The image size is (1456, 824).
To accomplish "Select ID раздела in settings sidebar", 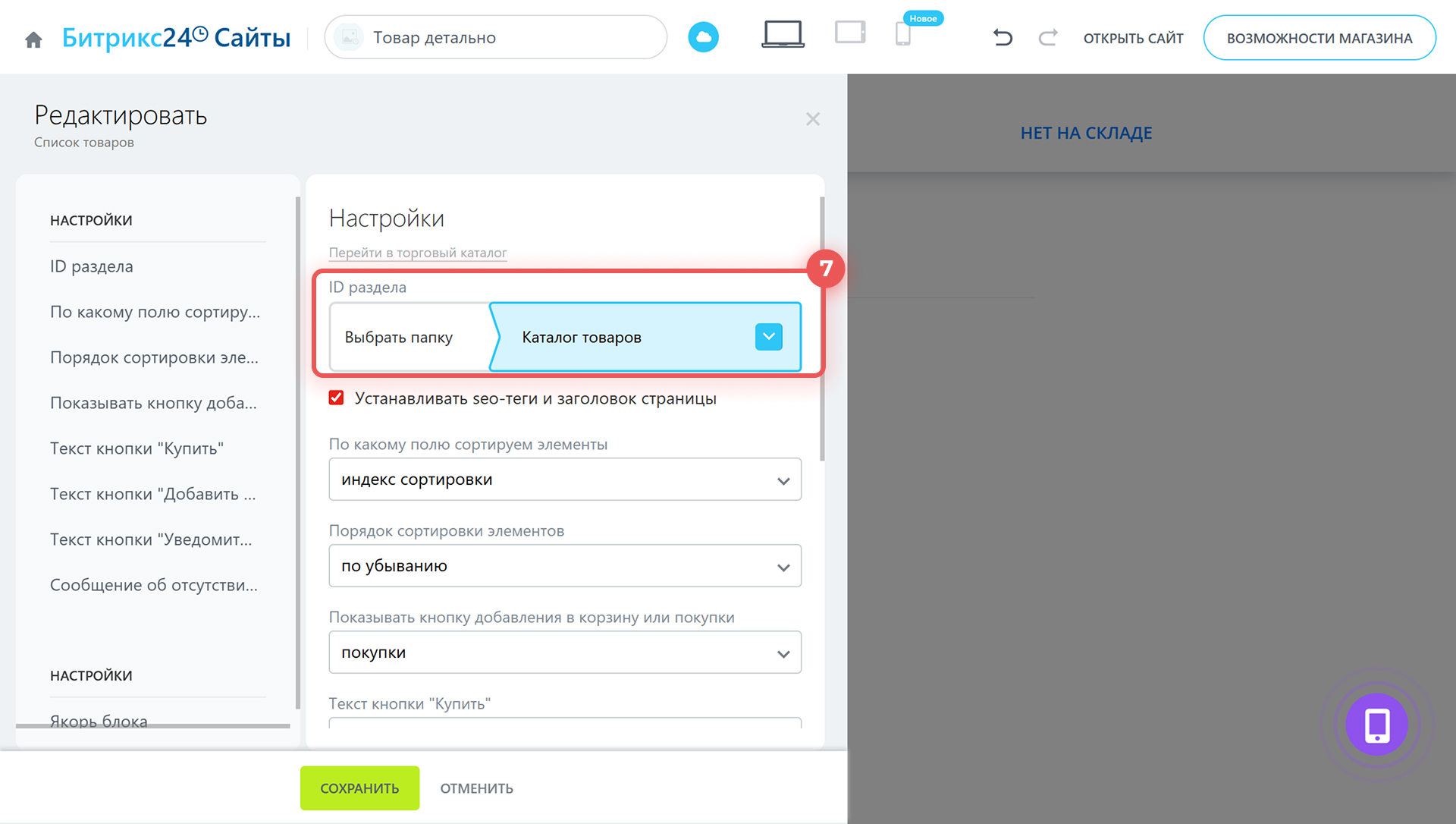I will [x=92, y=266].
